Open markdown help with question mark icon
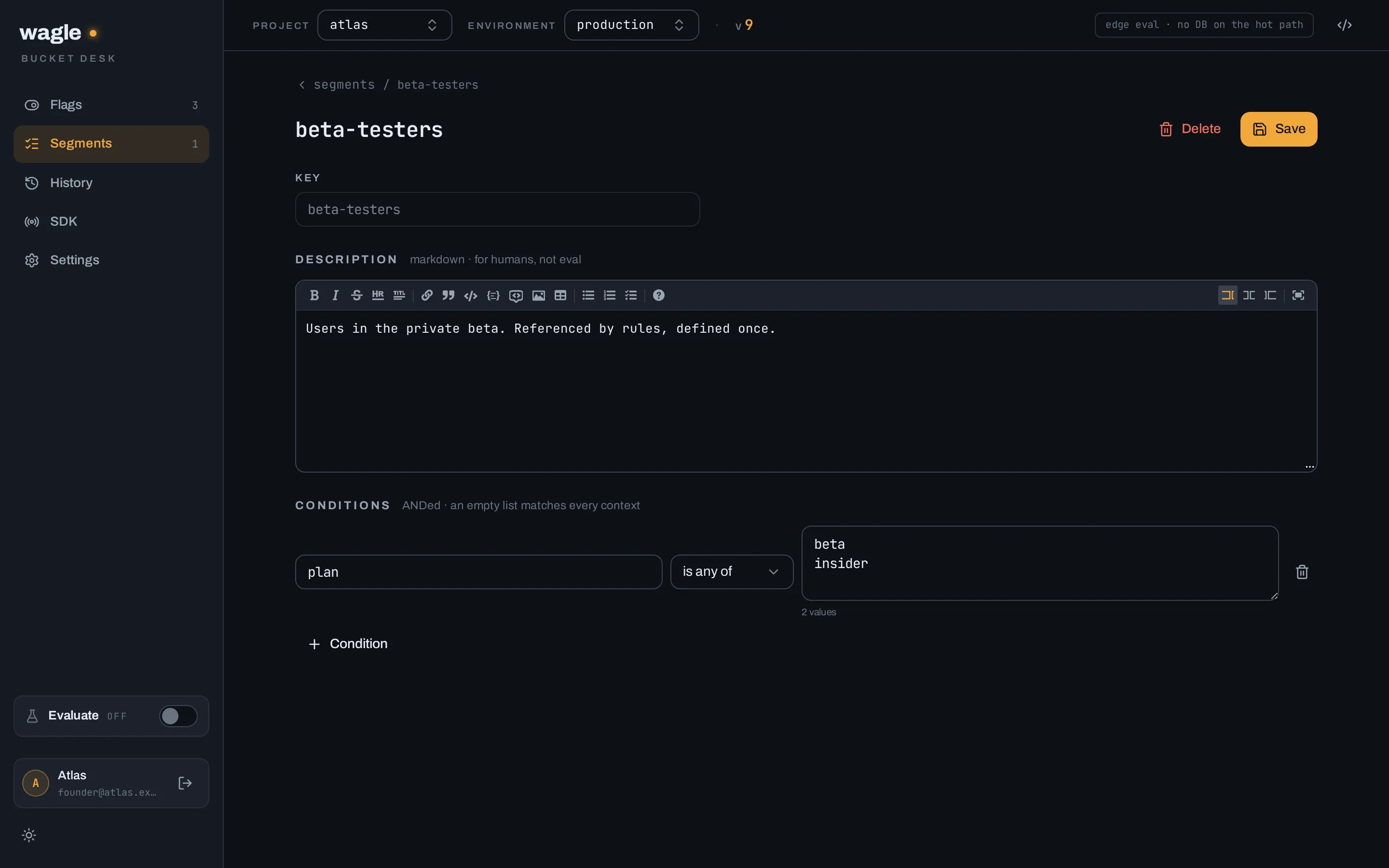Viewport: 1389px width, 868px height. [658, 295]
